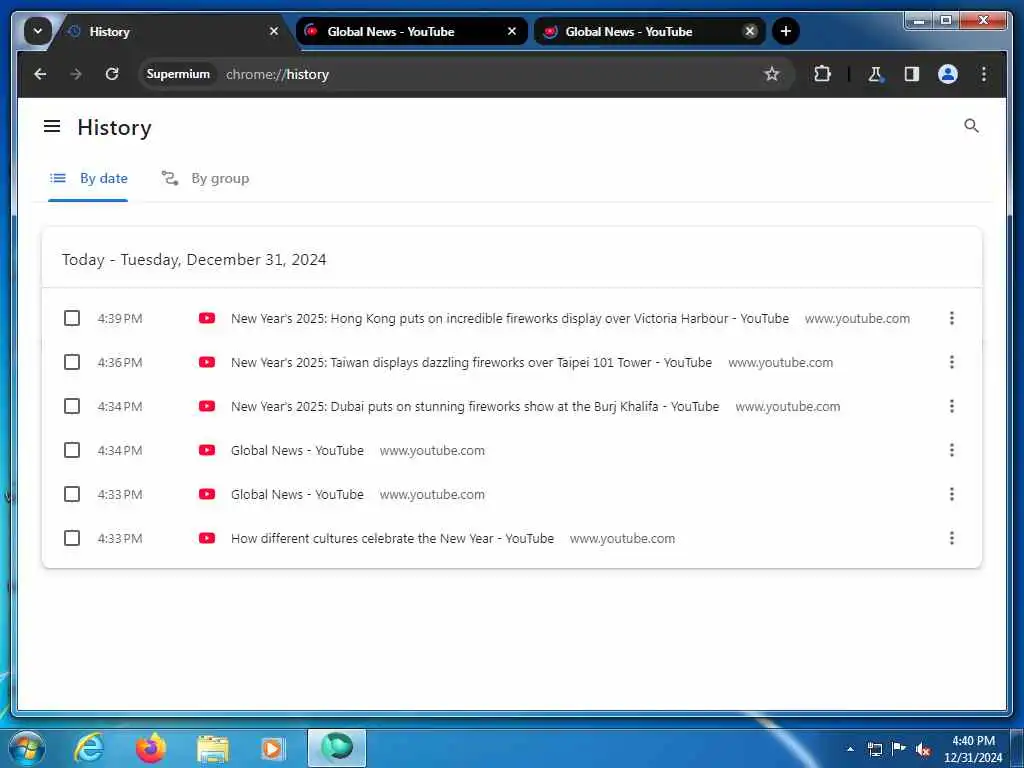Open the 4:33 PM Global News link
Screen dimensions: 1024x768
click(297, 494)
